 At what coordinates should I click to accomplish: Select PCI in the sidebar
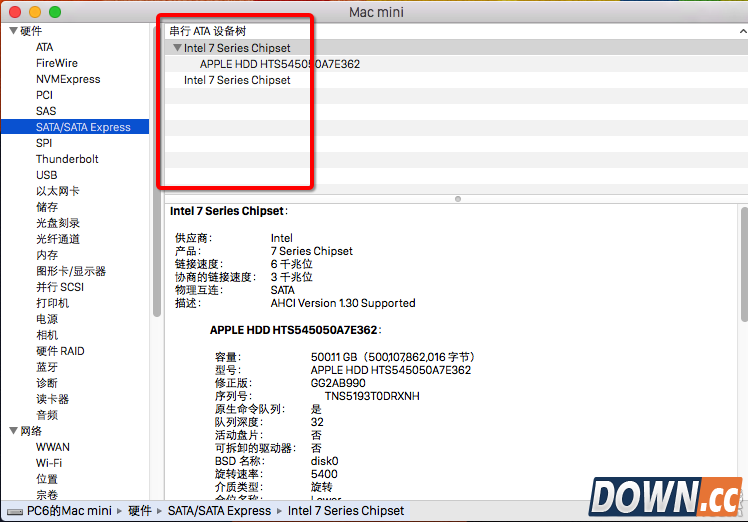point(44,95)
